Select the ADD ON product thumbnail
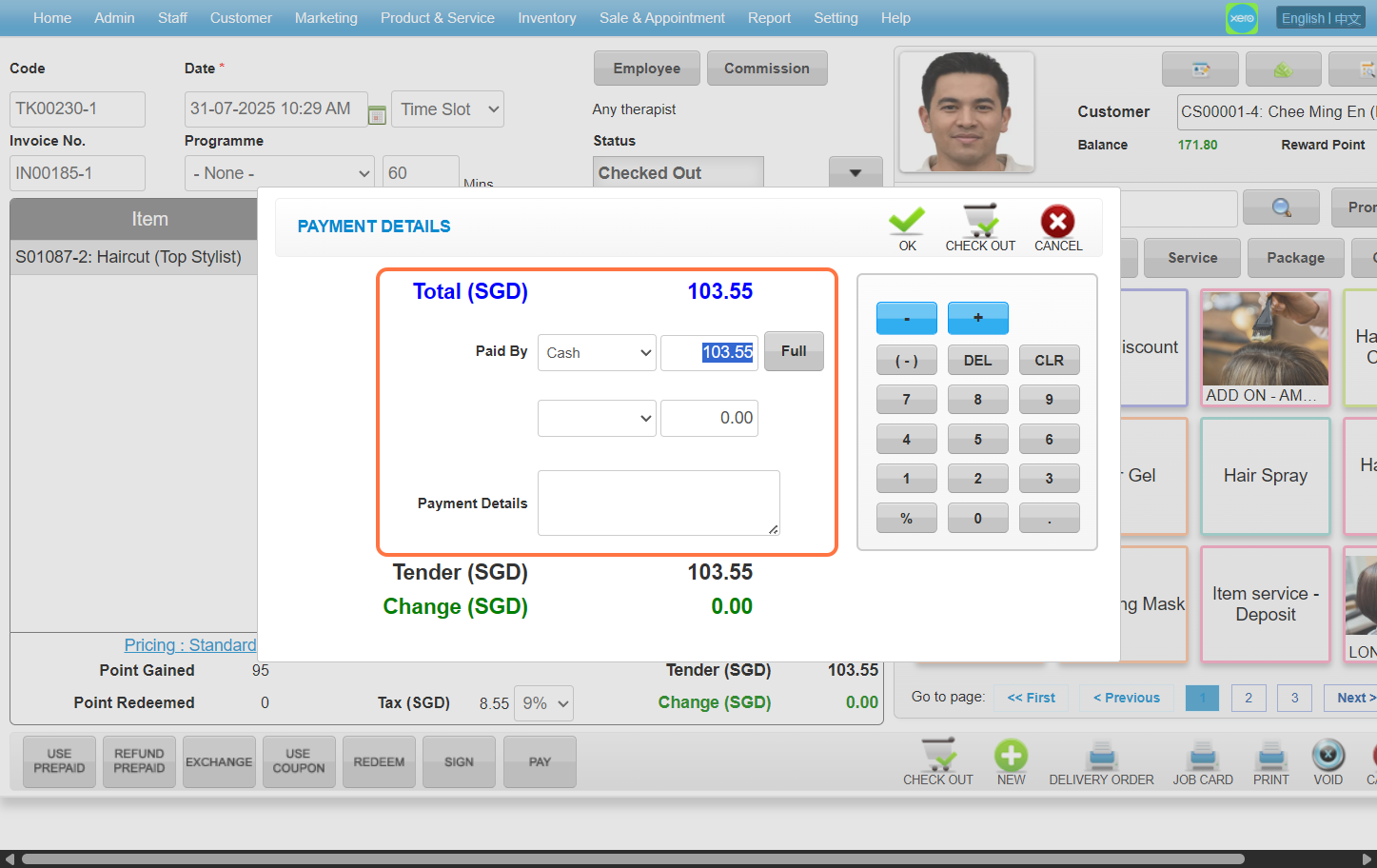1377x868 pixels. pos(1265,347)
